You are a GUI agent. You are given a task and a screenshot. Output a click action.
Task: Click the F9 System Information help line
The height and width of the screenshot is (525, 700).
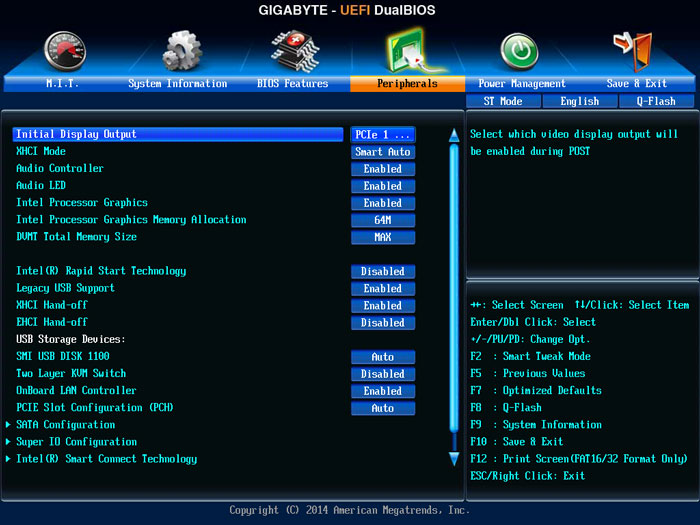pyautogui.click(x=536, y=425)
